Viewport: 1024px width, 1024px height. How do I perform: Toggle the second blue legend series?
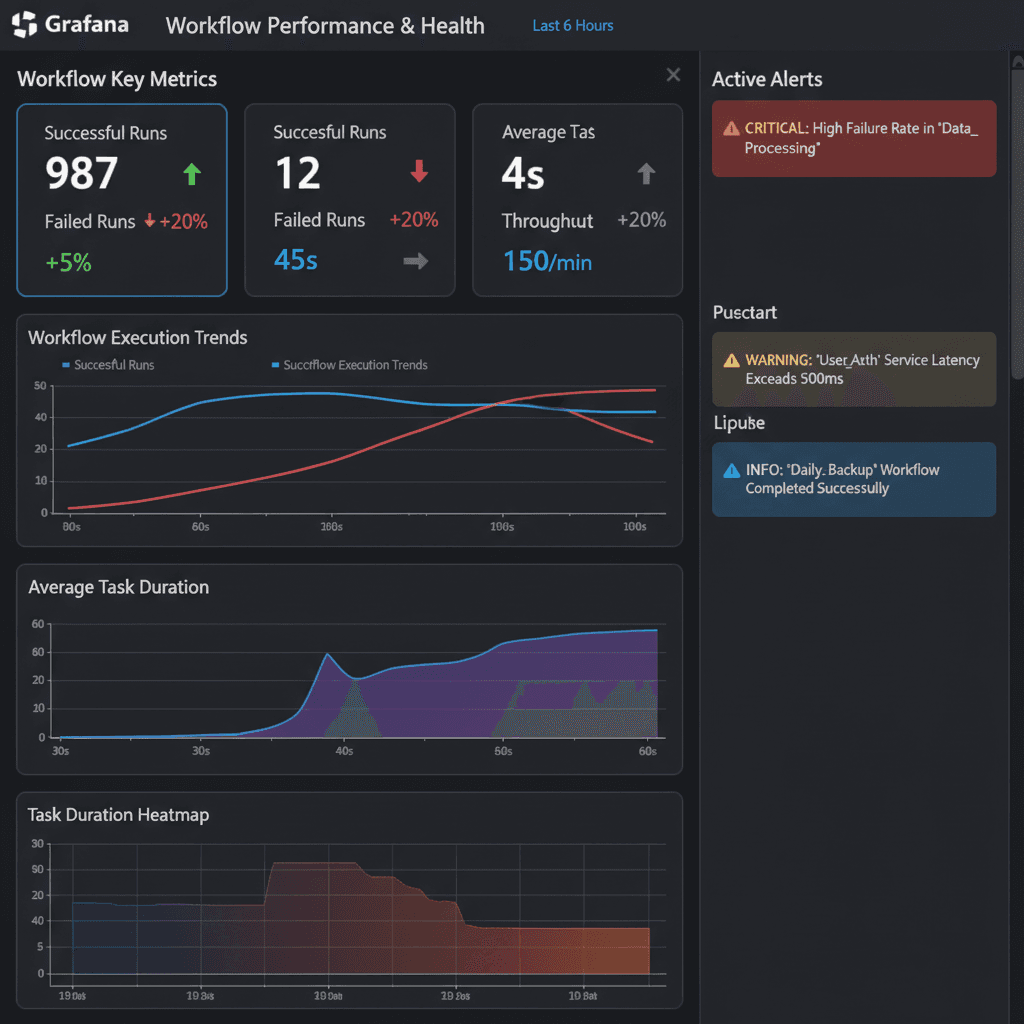pos(348,365)
